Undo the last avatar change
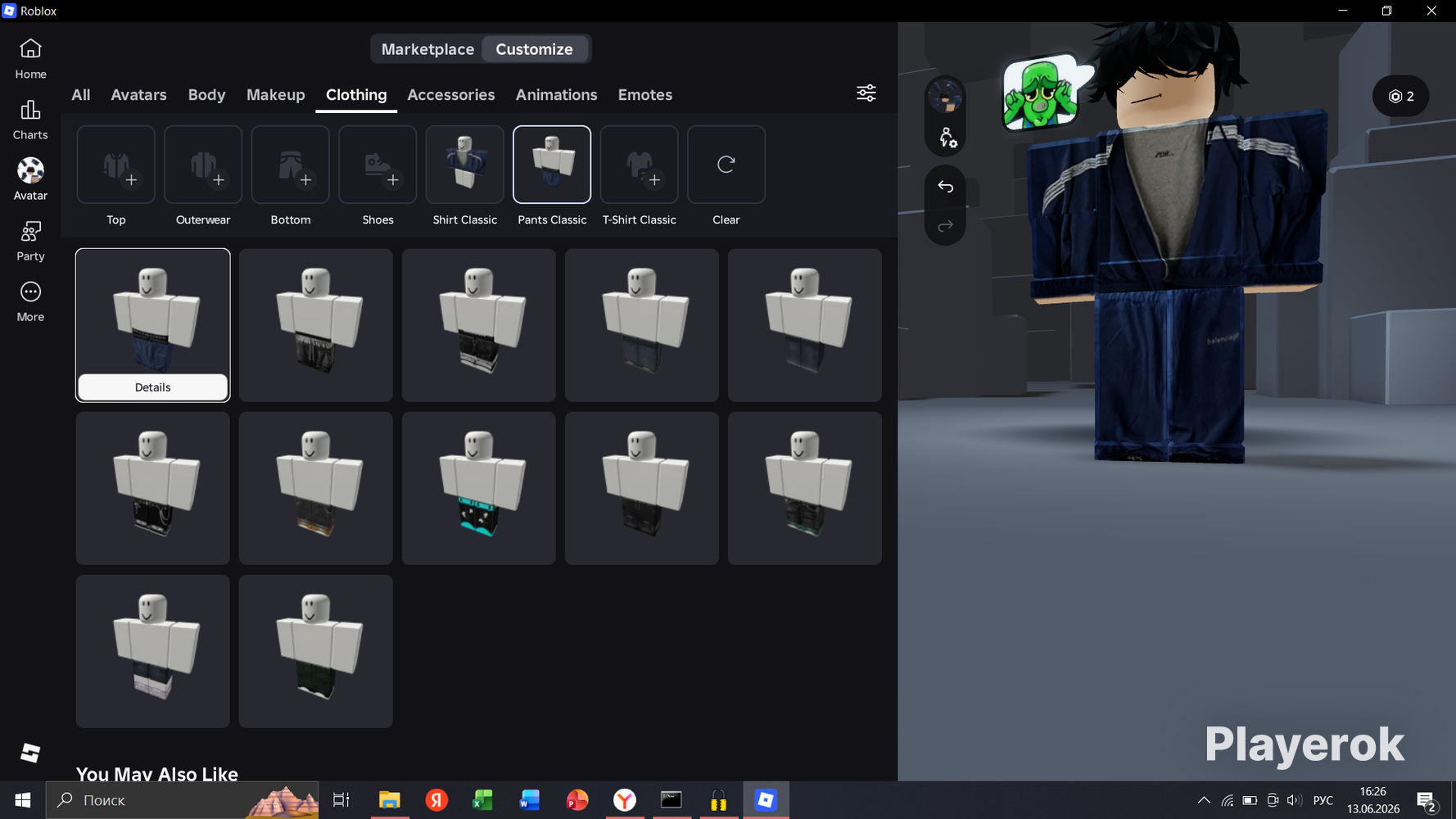Screen dimensions: 1456x819 [945, 187]
